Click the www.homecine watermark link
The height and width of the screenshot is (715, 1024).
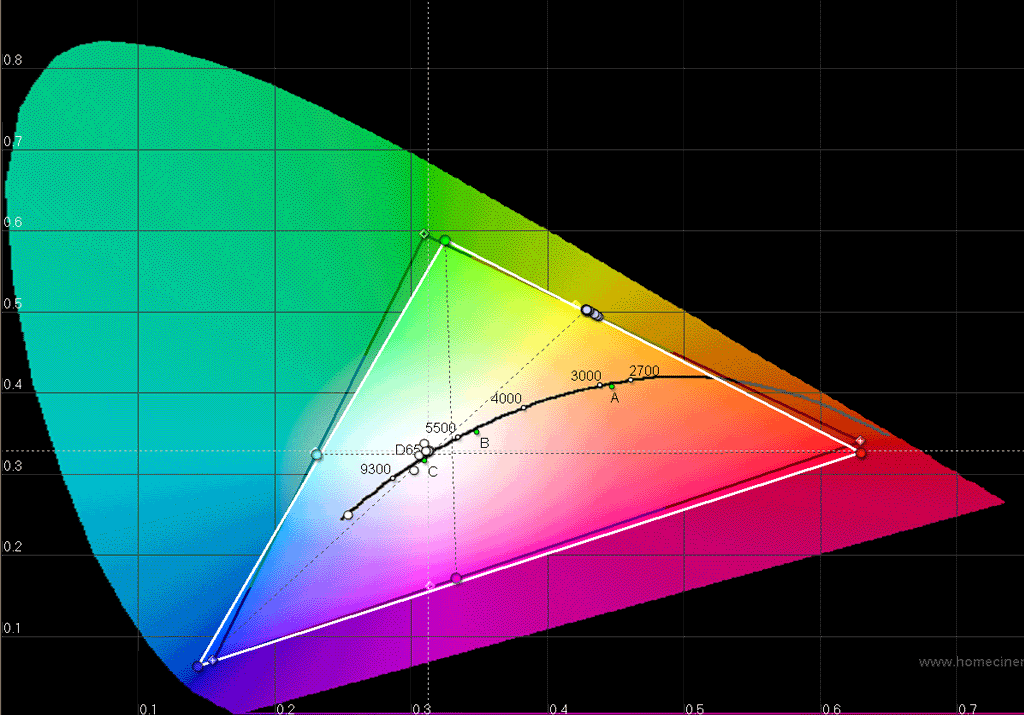click(x=970, y=661)
